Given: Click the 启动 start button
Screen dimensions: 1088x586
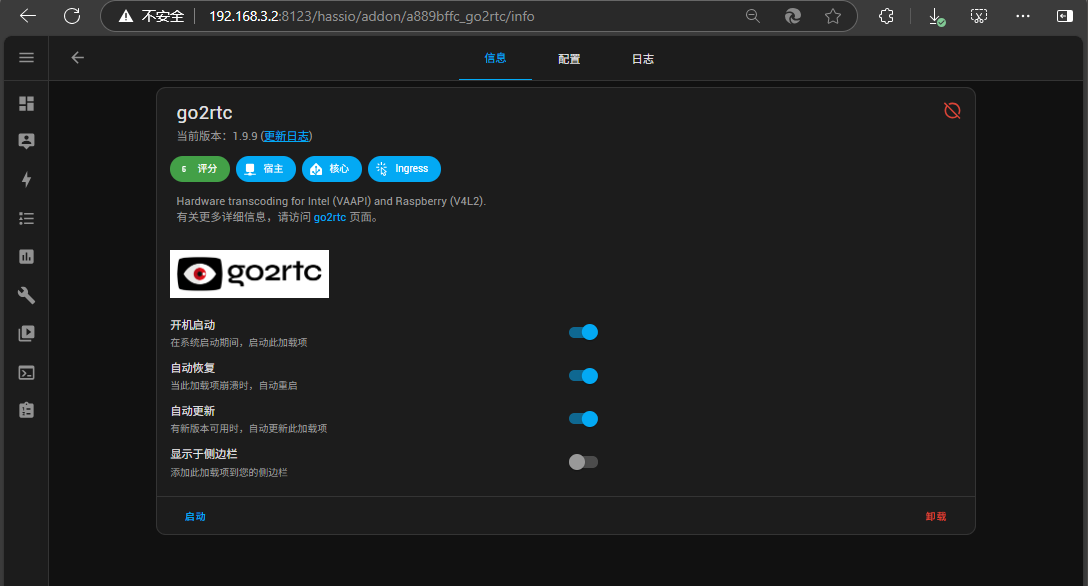Looking at the screenshot, I should 195,517.
